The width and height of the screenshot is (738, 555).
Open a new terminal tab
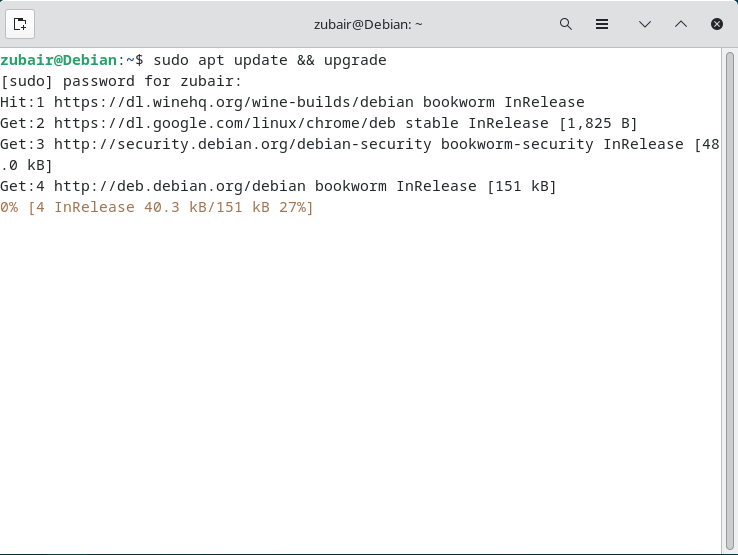coord(20,24)
